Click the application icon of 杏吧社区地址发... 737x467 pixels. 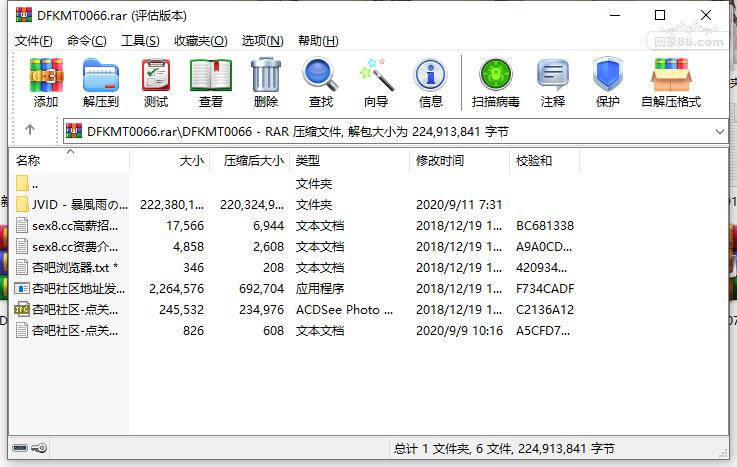tap(22, 288)
